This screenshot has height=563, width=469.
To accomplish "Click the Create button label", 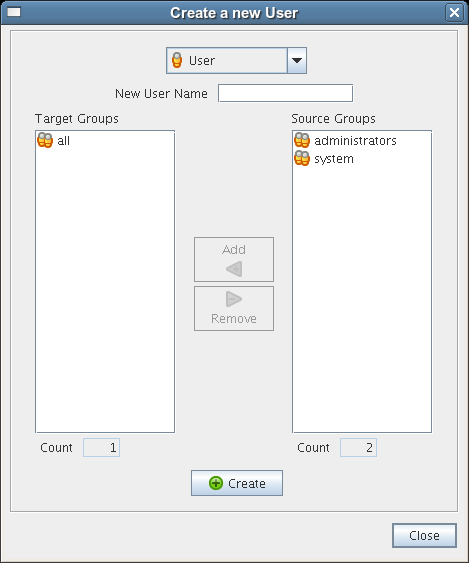I will [247, 483].
